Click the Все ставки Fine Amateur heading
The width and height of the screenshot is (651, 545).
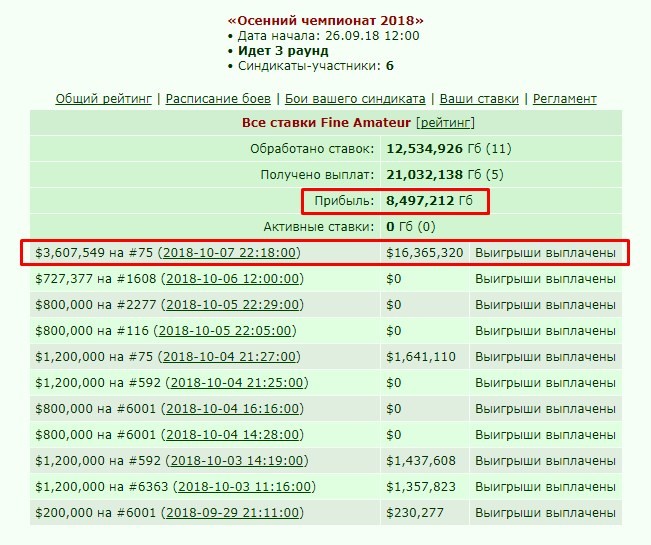[326, 123]
